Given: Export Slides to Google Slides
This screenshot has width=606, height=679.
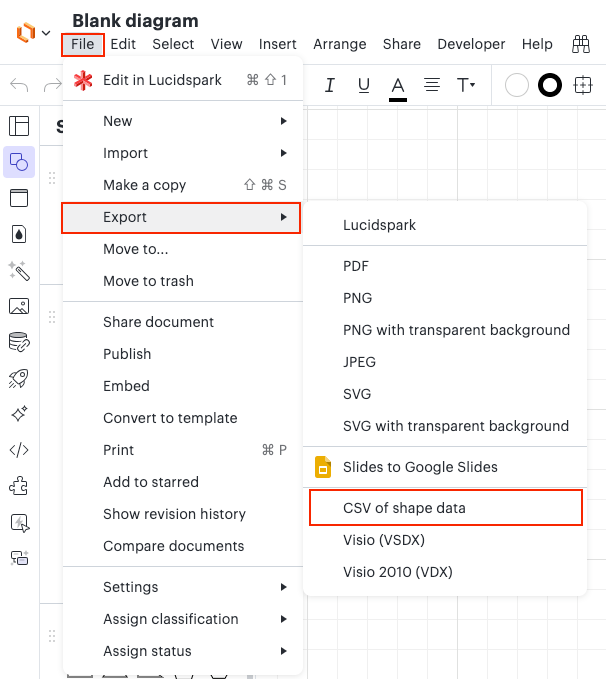Looking at the screenshot, I should point(445,468).
